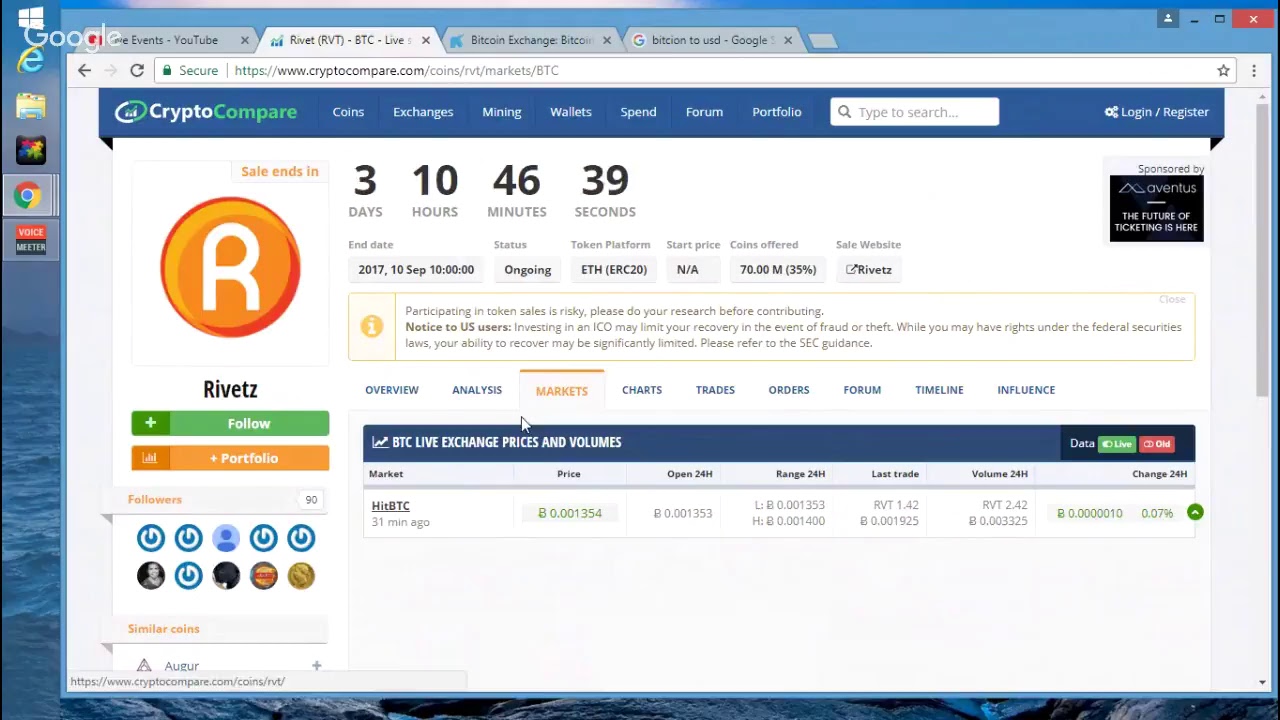This screenshot has height=720, width=1280.
Task: Open the Rivetz sale website link
Action: point(869,269)
